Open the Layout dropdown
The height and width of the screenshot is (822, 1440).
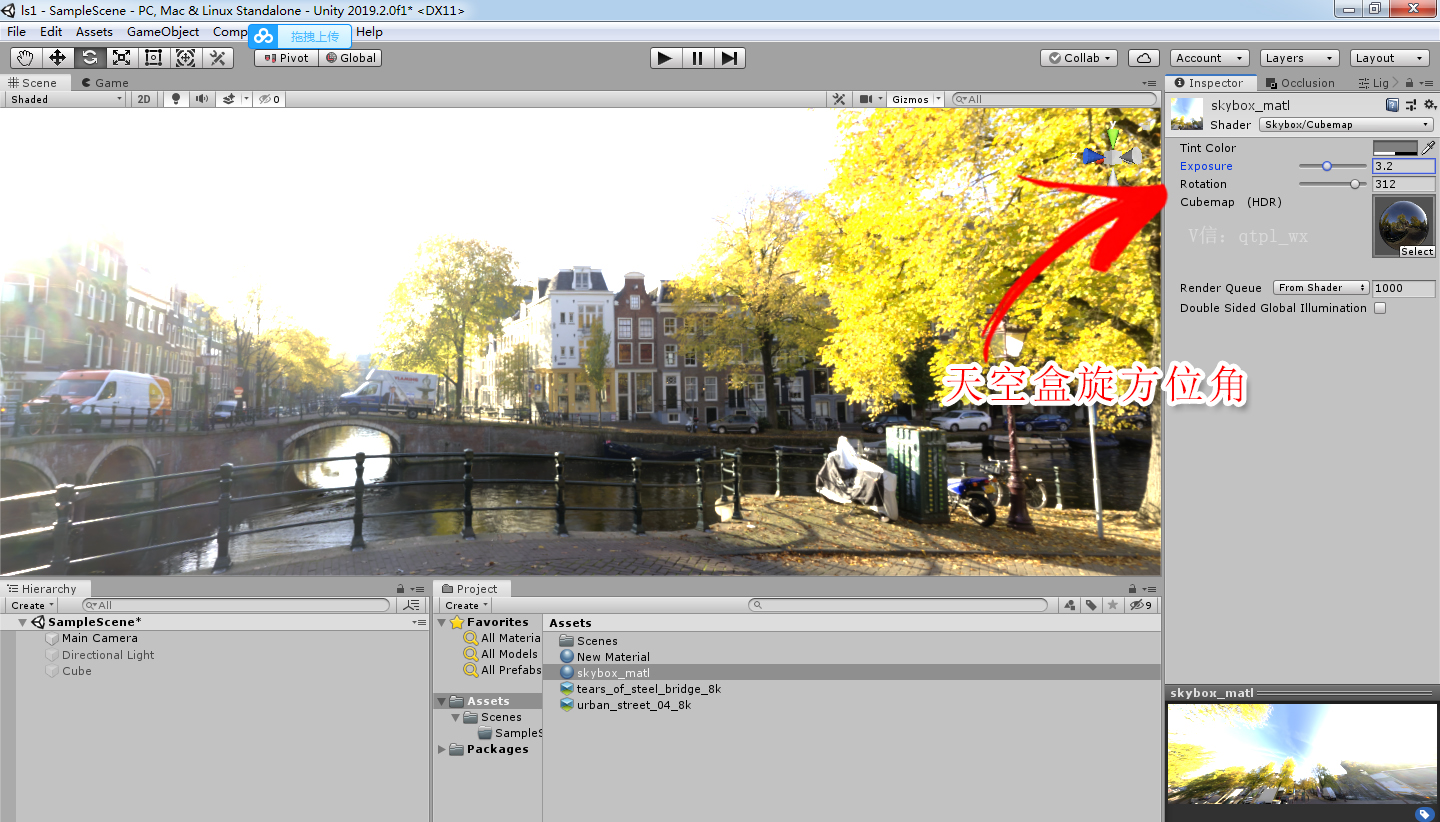point(1389,58)
